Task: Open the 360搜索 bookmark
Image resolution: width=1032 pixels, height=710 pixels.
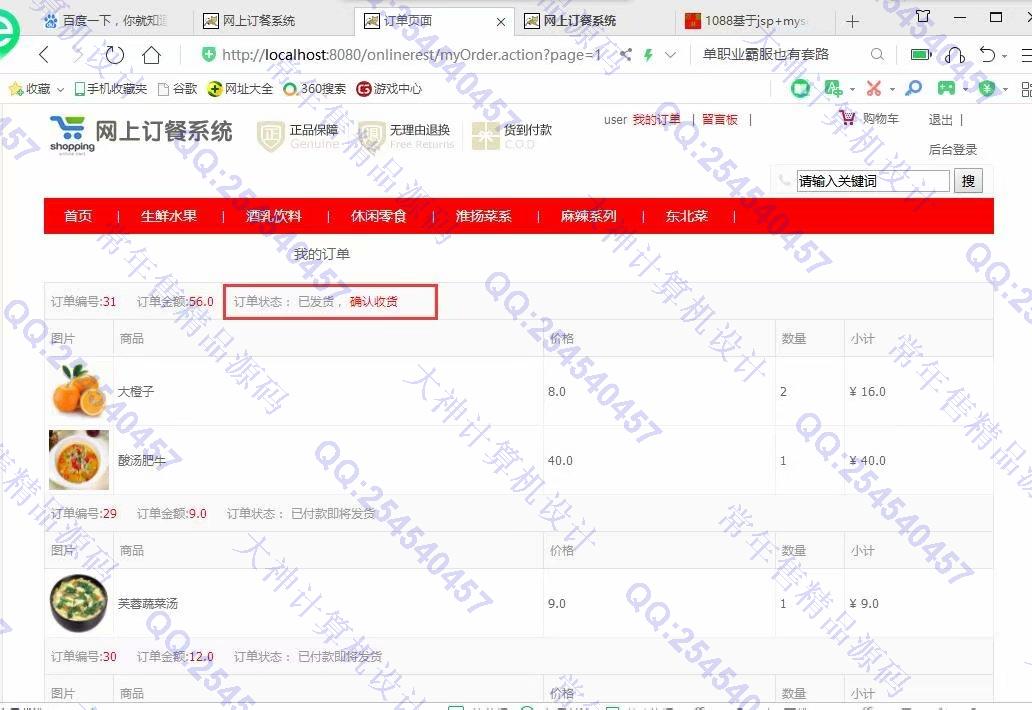Action: coord(315,89)
